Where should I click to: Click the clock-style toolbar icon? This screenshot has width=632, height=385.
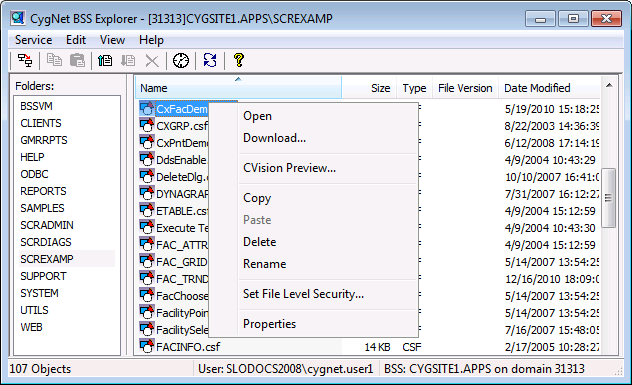[181, 60]
